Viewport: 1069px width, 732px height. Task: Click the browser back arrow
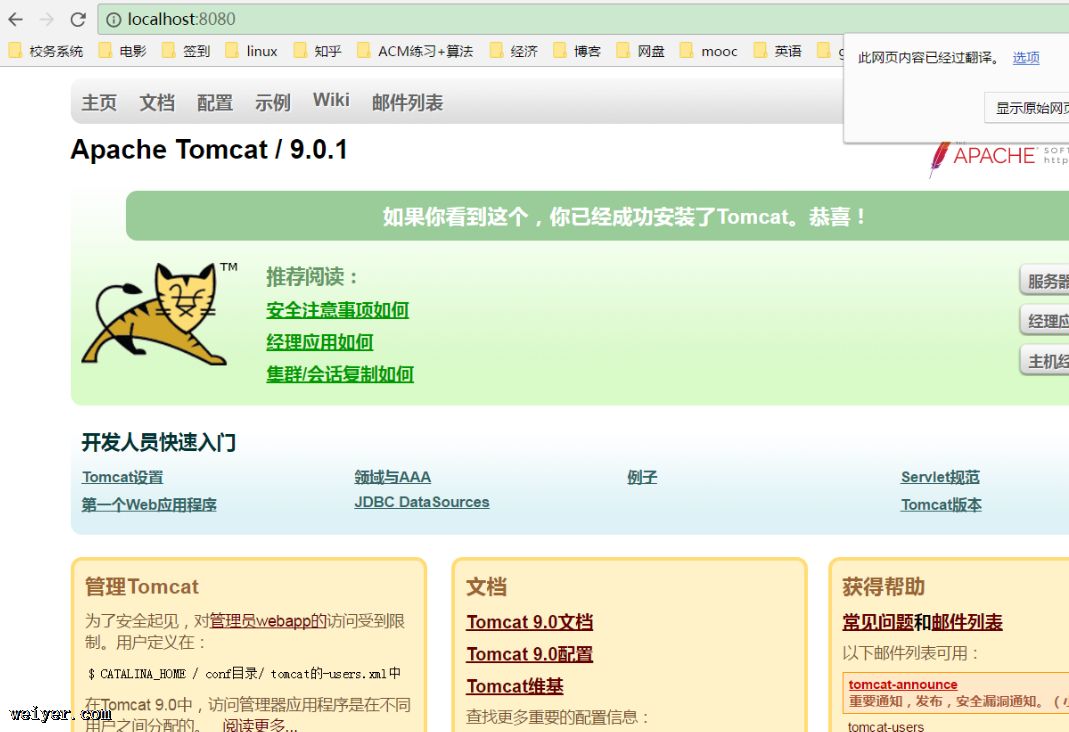pyautogui.click(x=15, y=19)
